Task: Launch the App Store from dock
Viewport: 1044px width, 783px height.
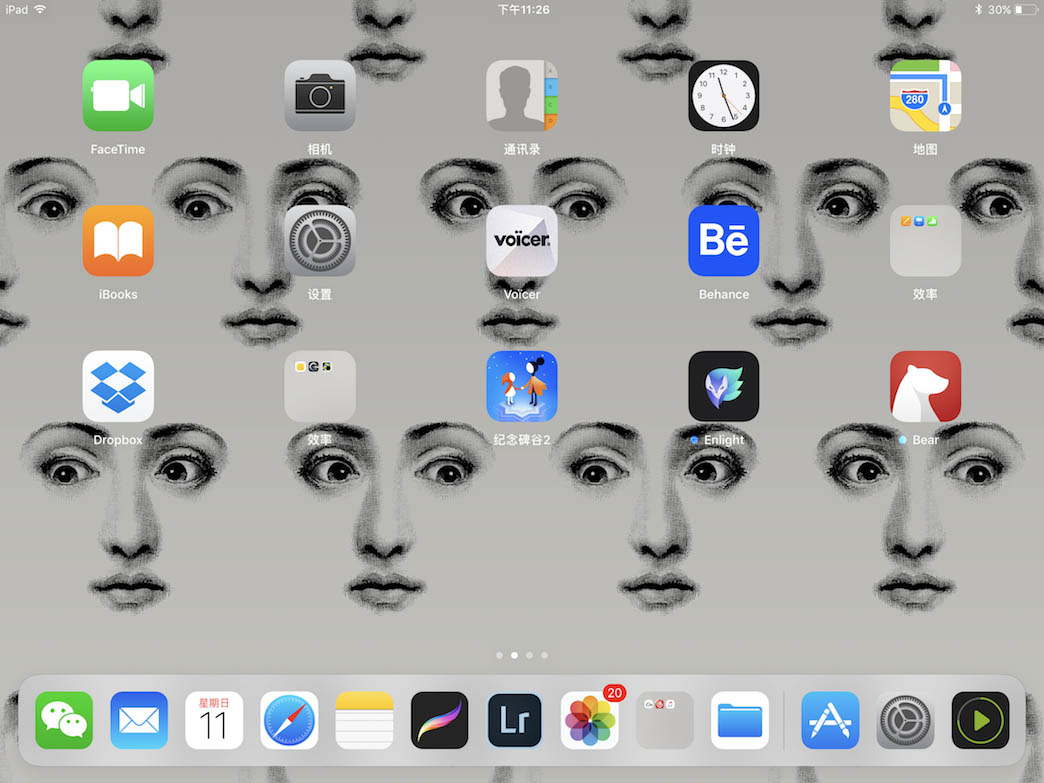Action: coord(830,720)
